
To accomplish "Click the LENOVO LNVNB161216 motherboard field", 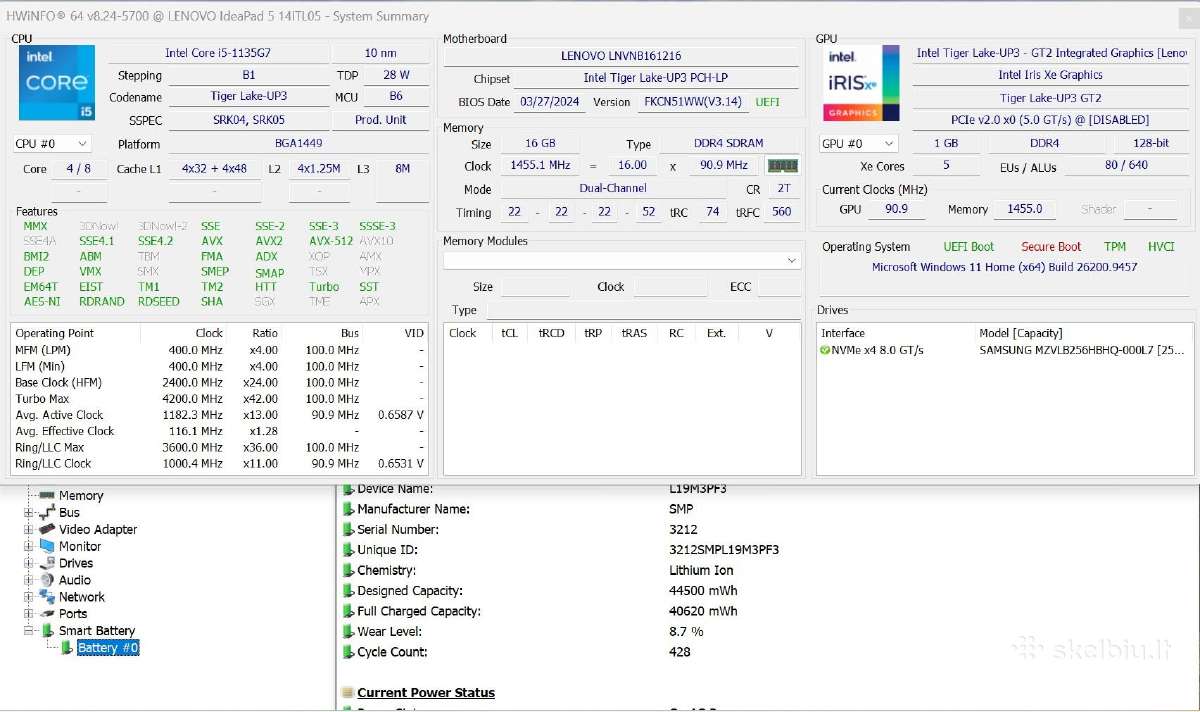I will (x=621, y=57).
